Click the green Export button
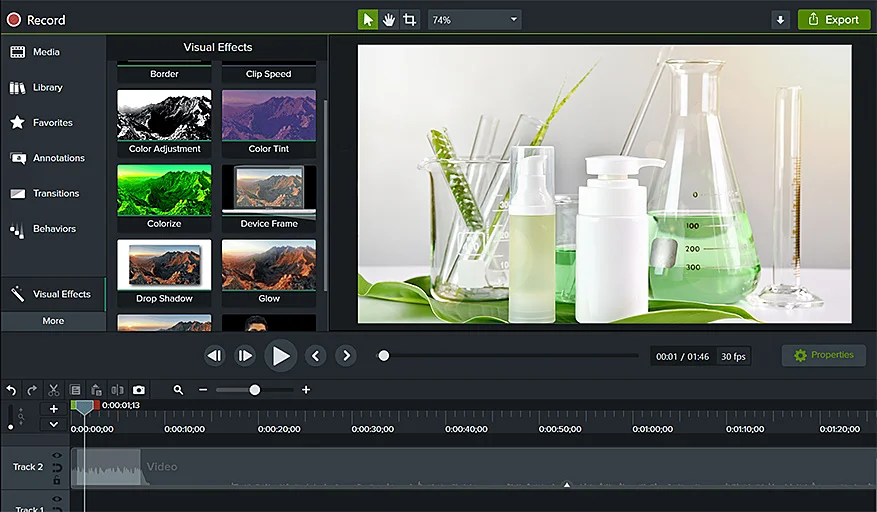 pos(834,20)
